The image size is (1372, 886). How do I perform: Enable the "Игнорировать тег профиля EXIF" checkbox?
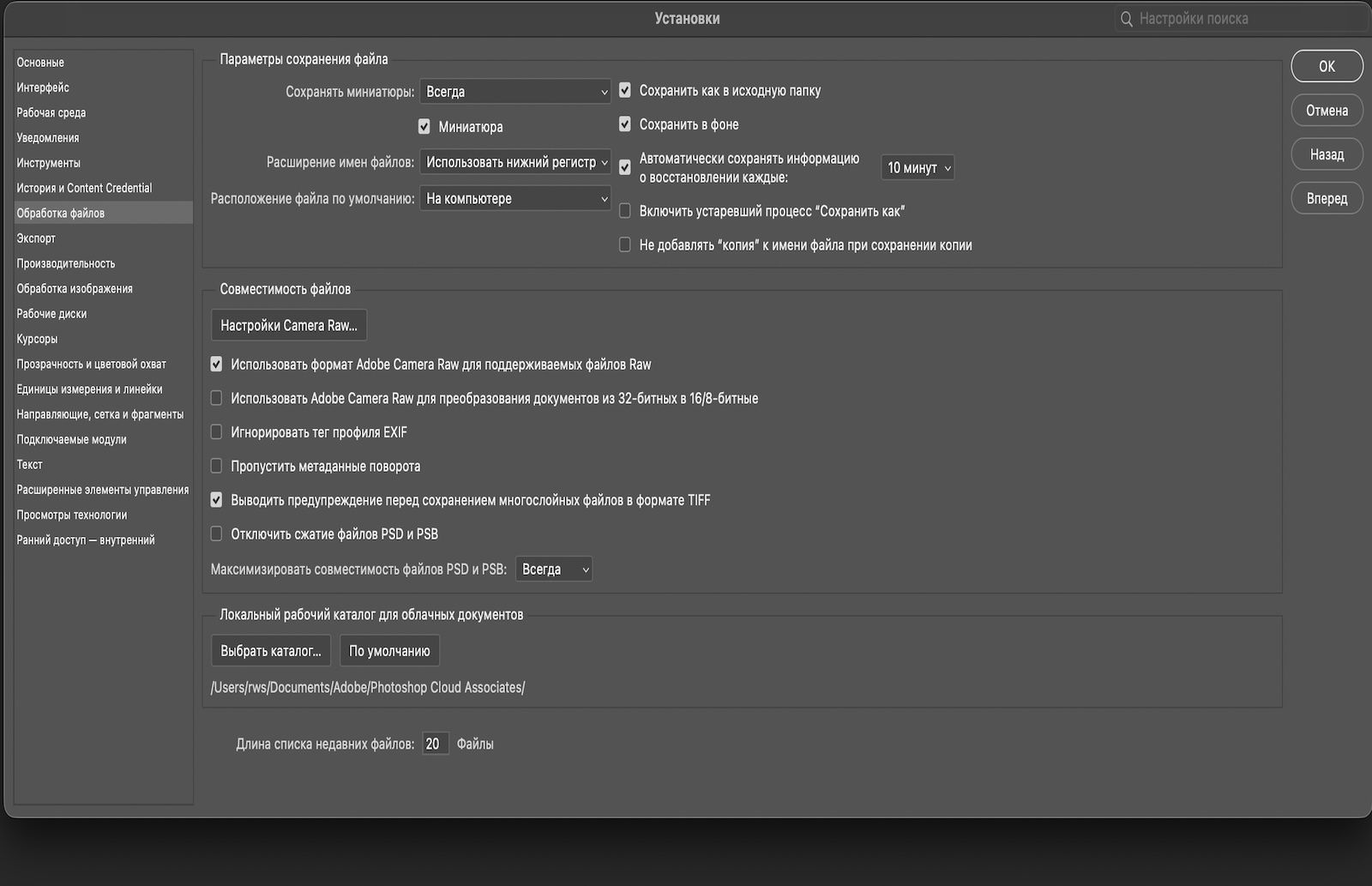pyautogui.click(x=216, y=431)
